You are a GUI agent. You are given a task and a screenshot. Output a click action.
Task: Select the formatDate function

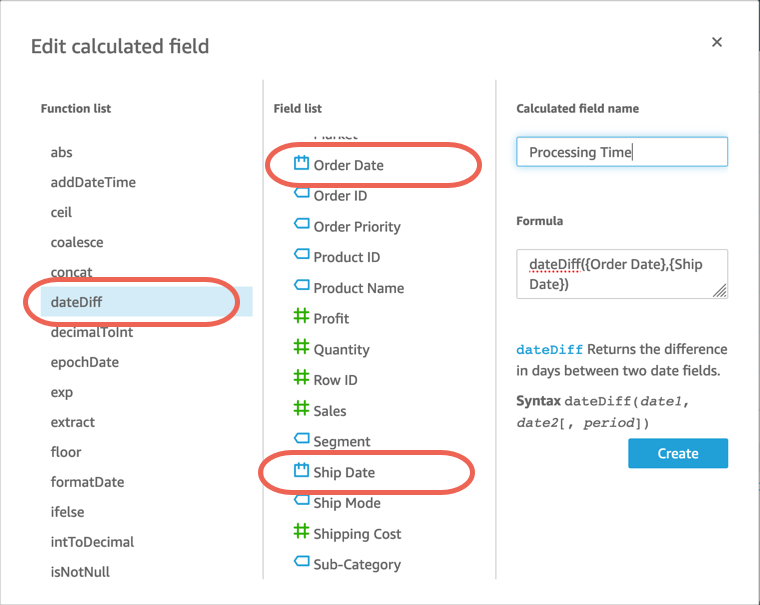[x=88, y=482]
